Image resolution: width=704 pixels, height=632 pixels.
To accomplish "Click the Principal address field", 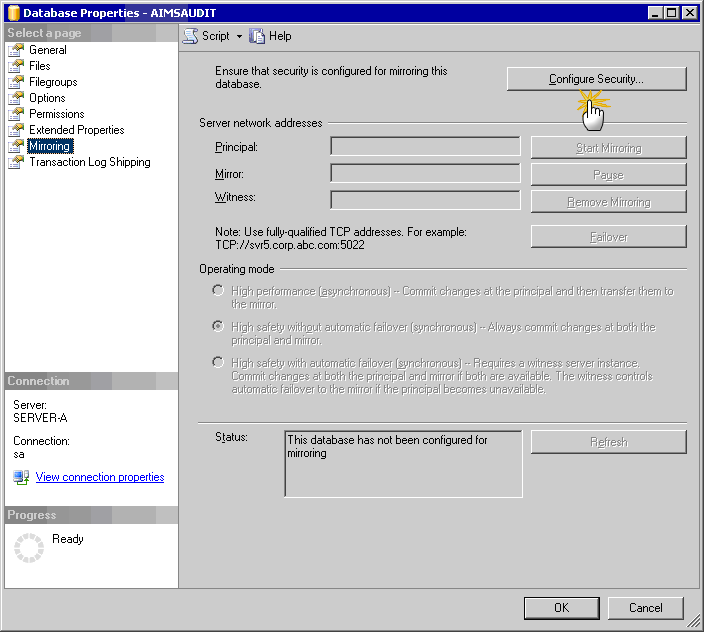I will (x=425, y=147).
